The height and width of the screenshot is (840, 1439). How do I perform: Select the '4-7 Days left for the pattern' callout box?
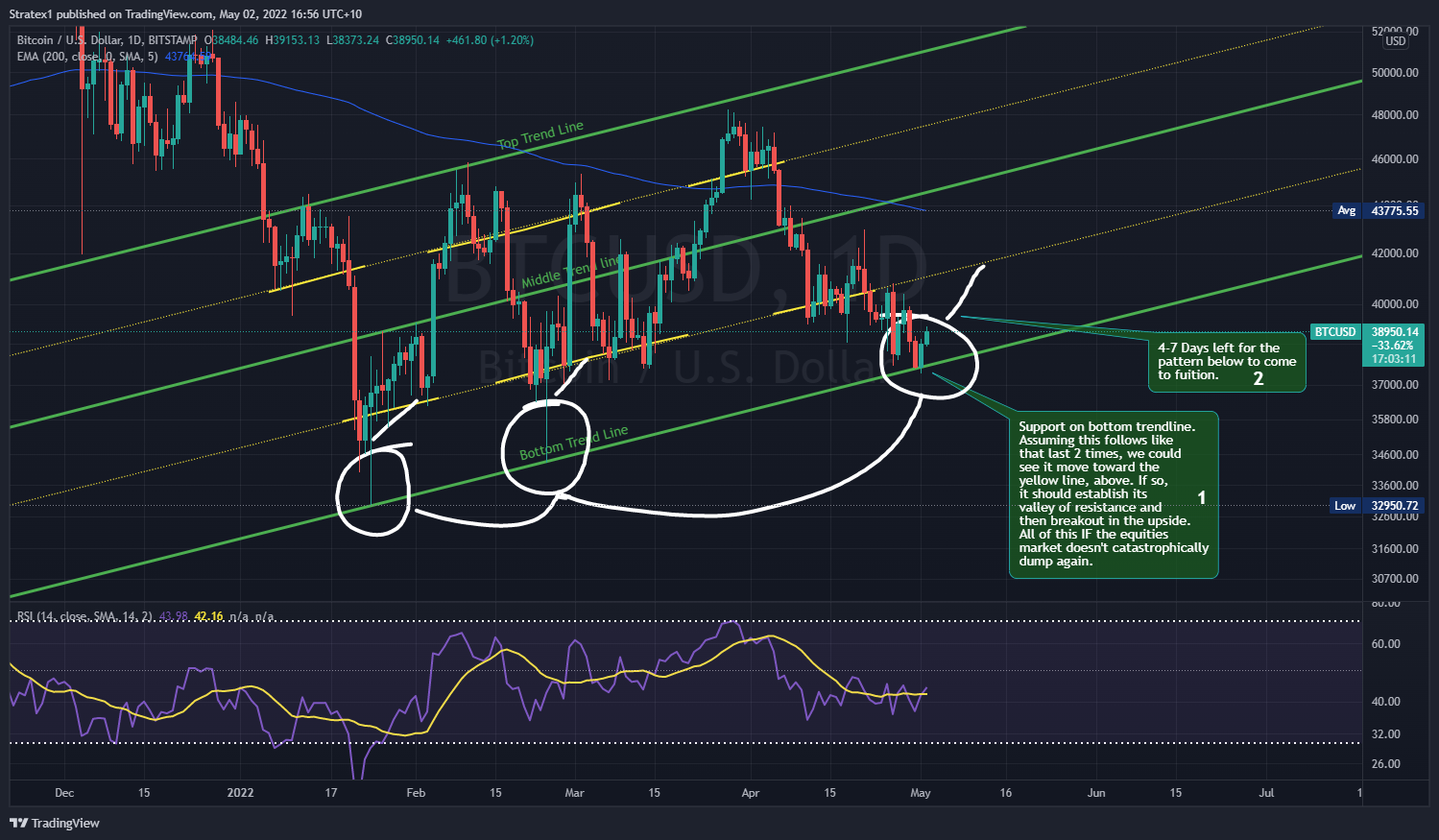pyautogui.click(x=1227, y=362)
